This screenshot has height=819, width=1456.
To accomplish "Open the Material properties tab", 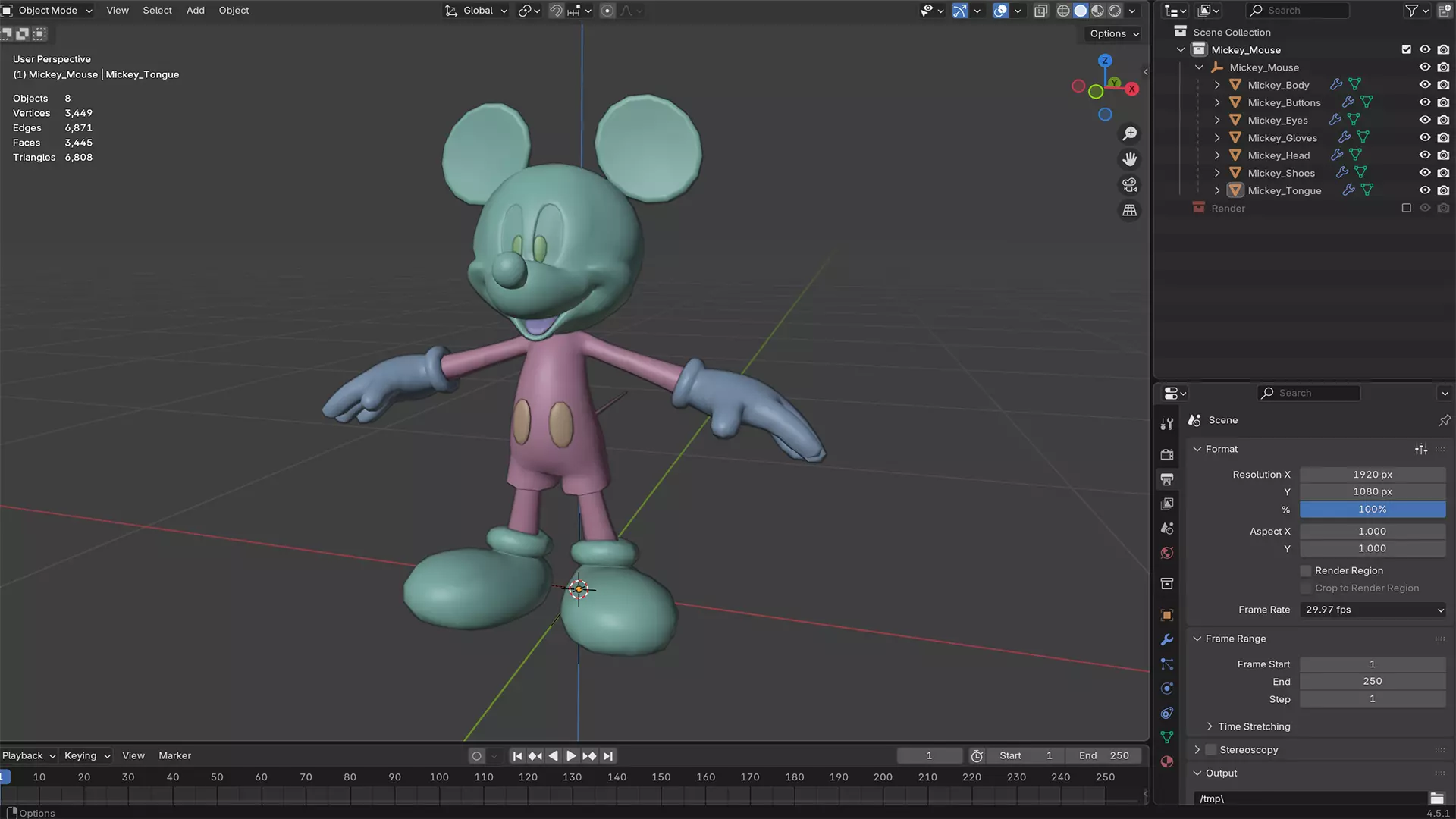I will [x=1167, y=761].
